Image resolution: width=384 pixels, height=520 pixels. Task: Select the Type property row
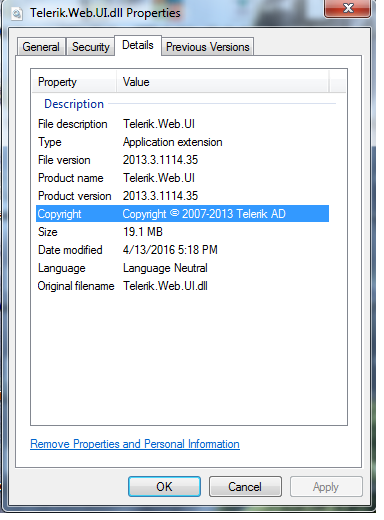[x=182, y=142]
